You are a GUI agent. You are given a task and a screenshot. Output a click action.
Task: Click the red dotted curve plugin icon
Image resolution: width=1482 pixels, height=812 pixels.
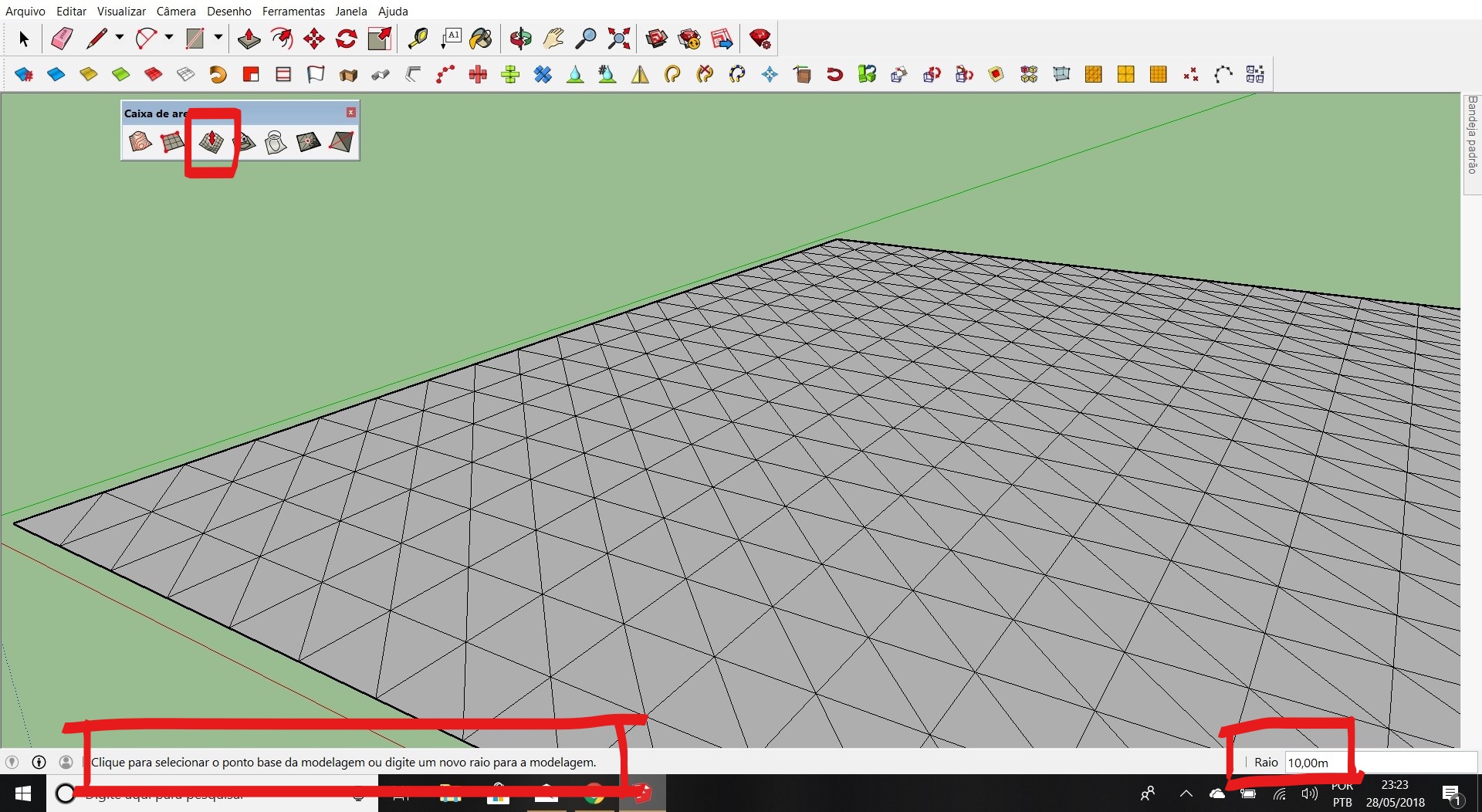(x=445, y=74)
